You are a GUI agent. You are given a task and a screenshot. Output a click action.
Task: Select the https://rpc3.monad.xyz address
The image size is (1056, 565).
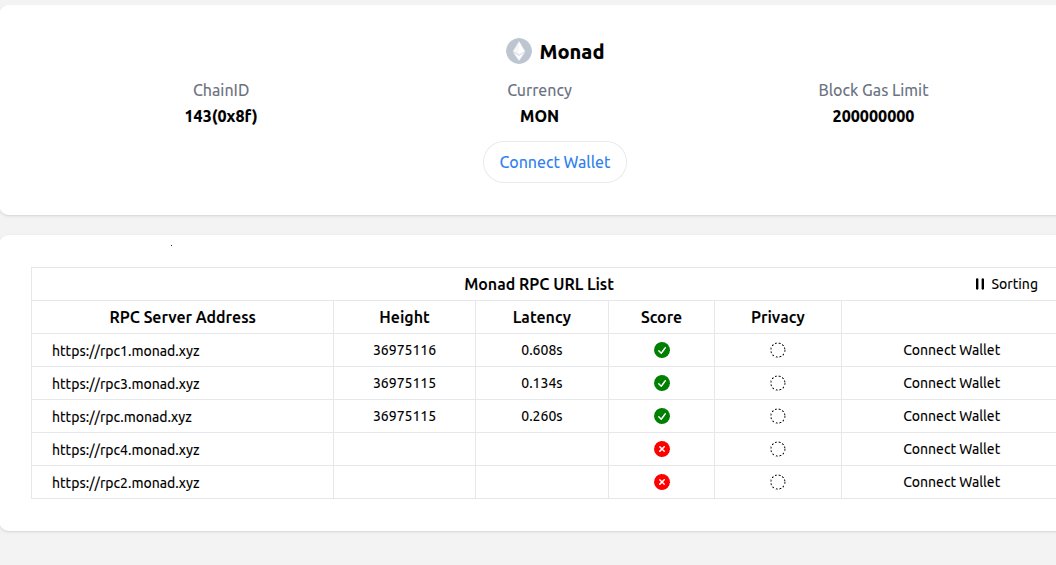click(126, 384)
